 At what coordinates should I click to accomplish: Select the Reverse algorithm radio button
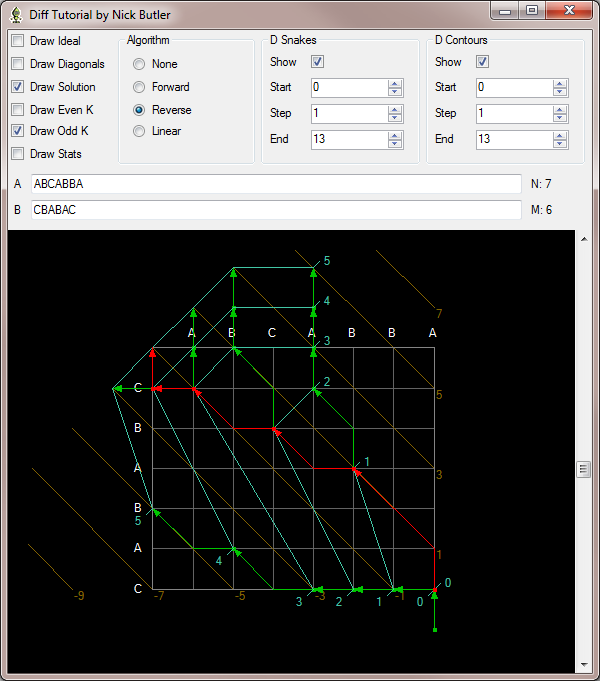pos(139,110)
